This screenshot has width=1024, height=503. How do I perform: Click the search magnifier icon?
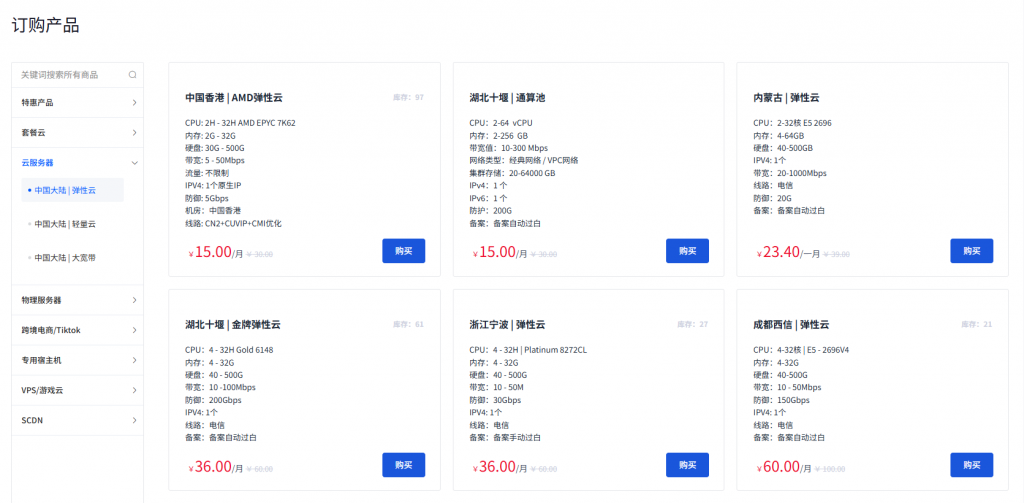132,74
